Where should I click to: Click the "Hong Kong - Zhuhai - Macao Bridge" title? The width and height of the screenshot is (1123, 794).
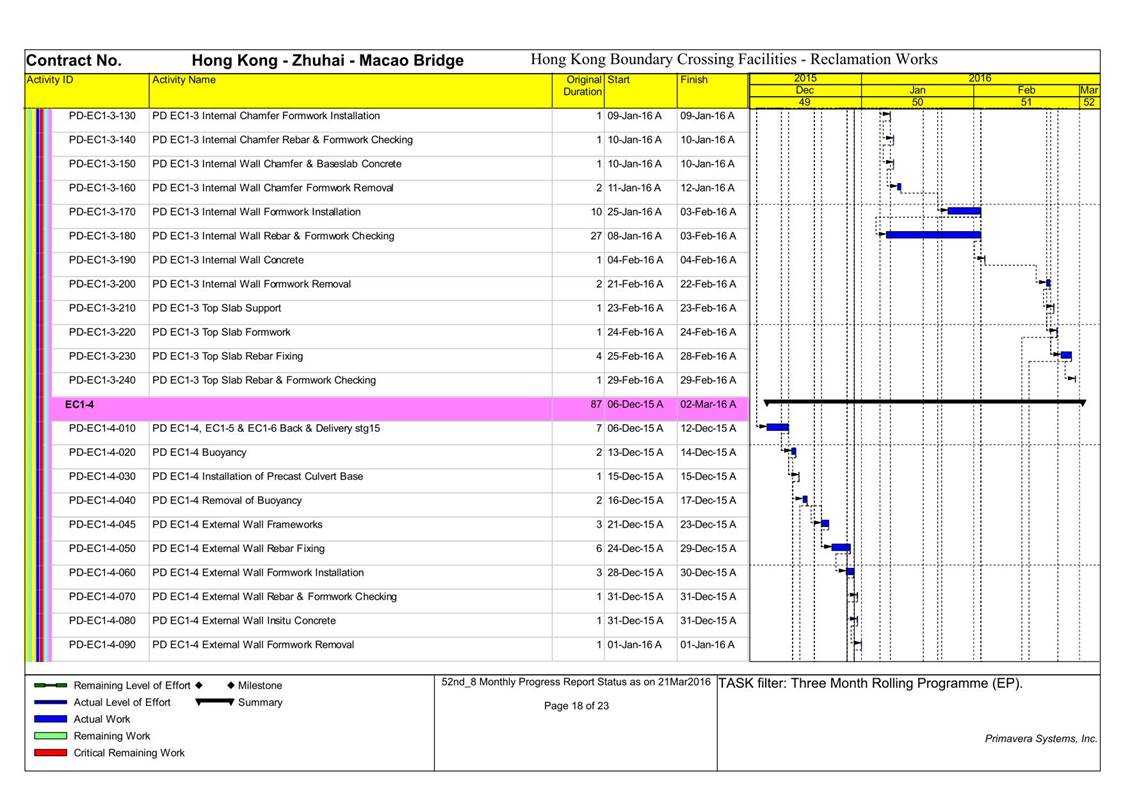click(x=327, y=60)
